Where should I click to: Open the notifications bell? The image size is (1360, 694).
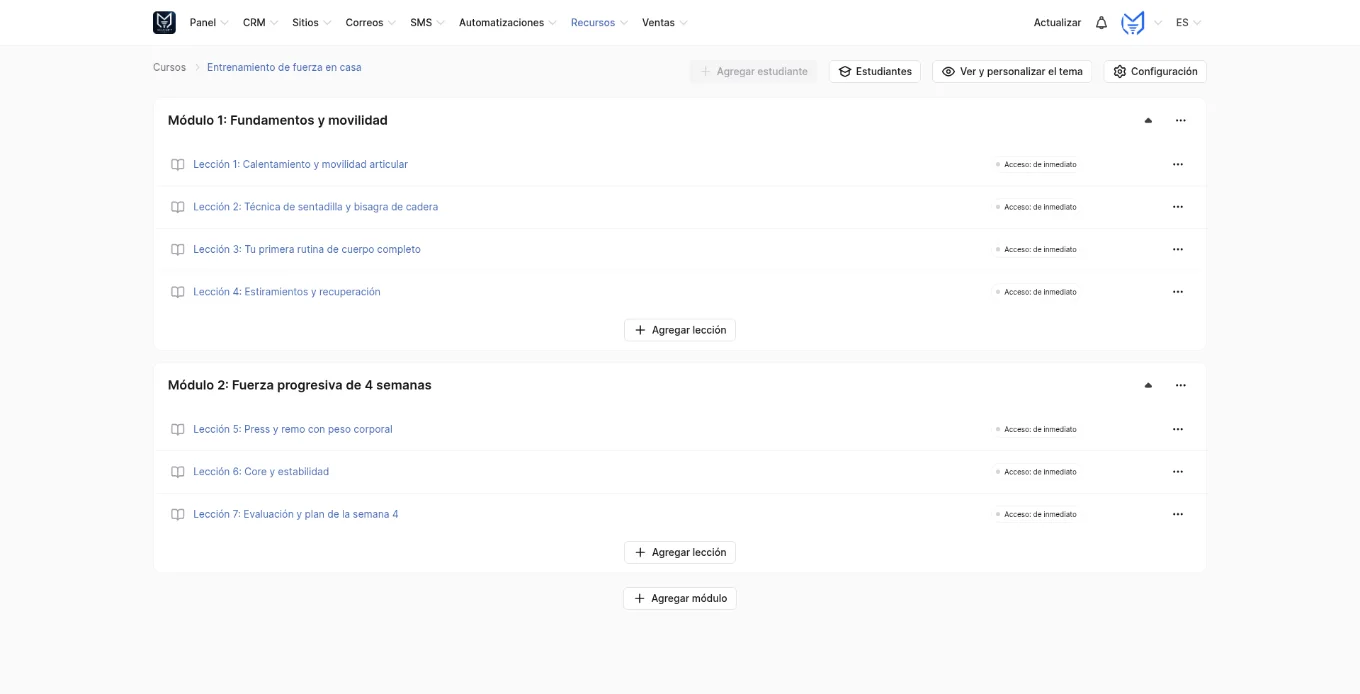[x=1101, y=22]
